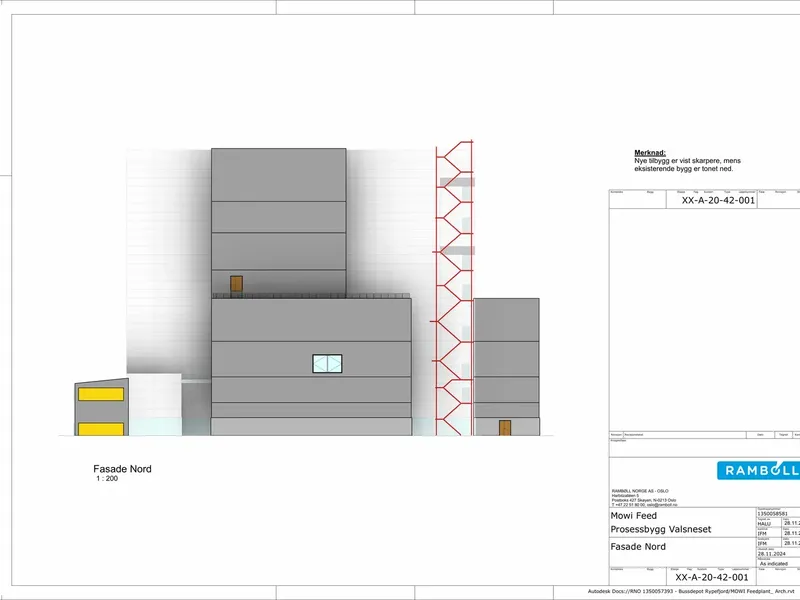This screenshot has height=600, width=800.
Task: Click the Autodesk Docs file path footer
Action: [x=693, y=591]
